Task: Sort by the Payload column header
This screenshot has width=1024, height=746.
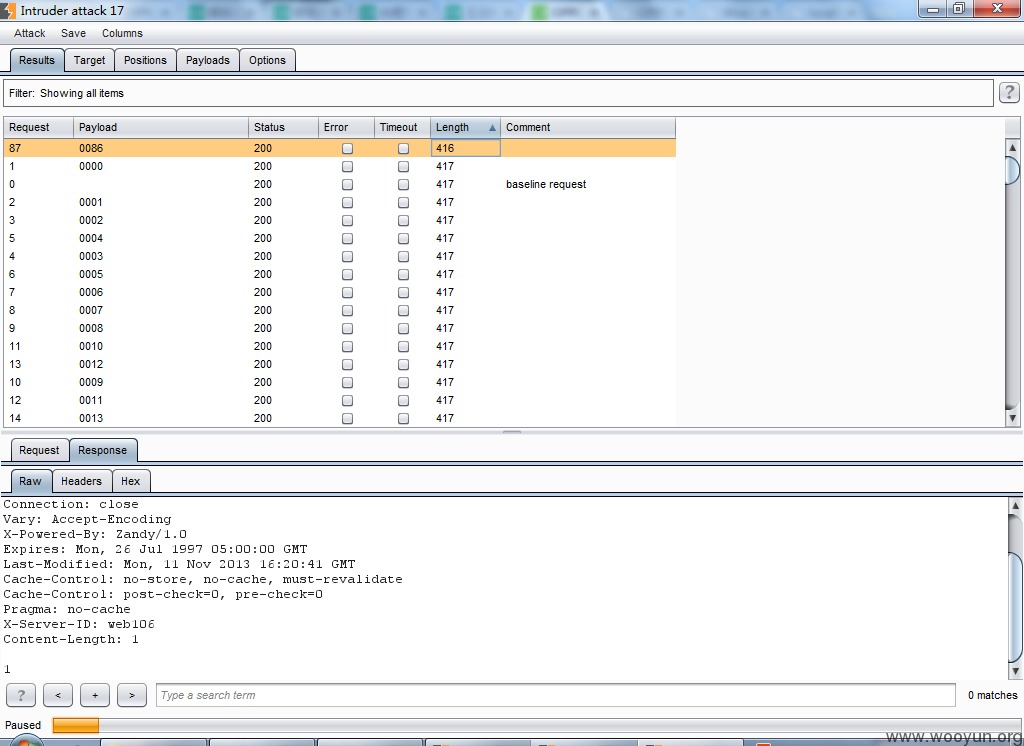Action: coord(161,127)
